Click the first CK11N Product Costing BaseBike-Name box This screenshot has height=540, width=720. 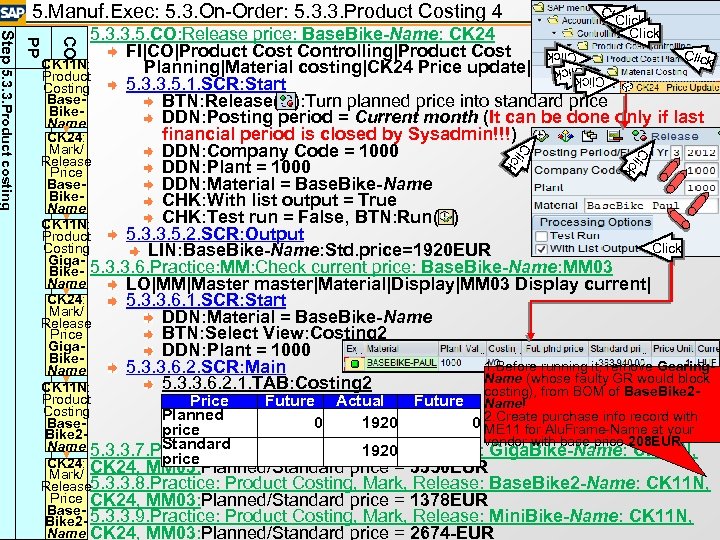coord(67,94)
